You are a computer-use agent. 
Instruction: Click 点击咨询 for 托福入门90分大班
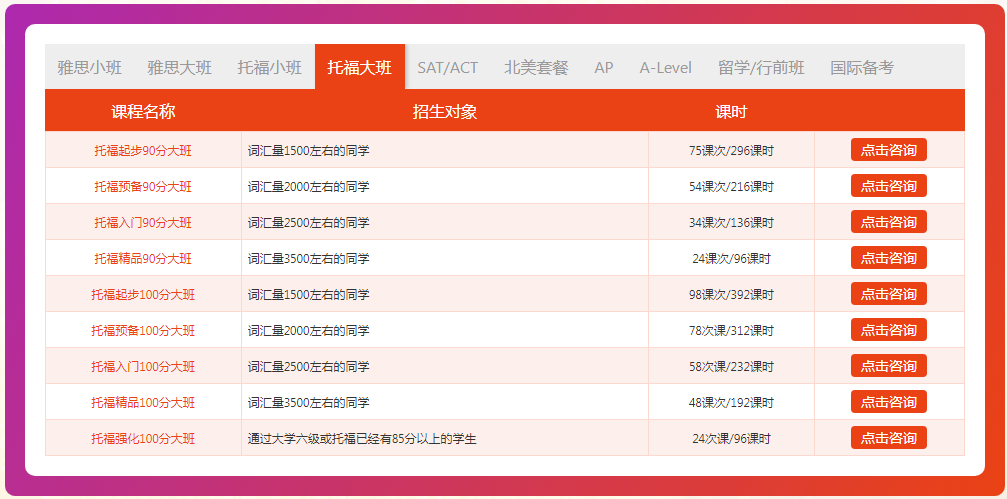(889, 222)
